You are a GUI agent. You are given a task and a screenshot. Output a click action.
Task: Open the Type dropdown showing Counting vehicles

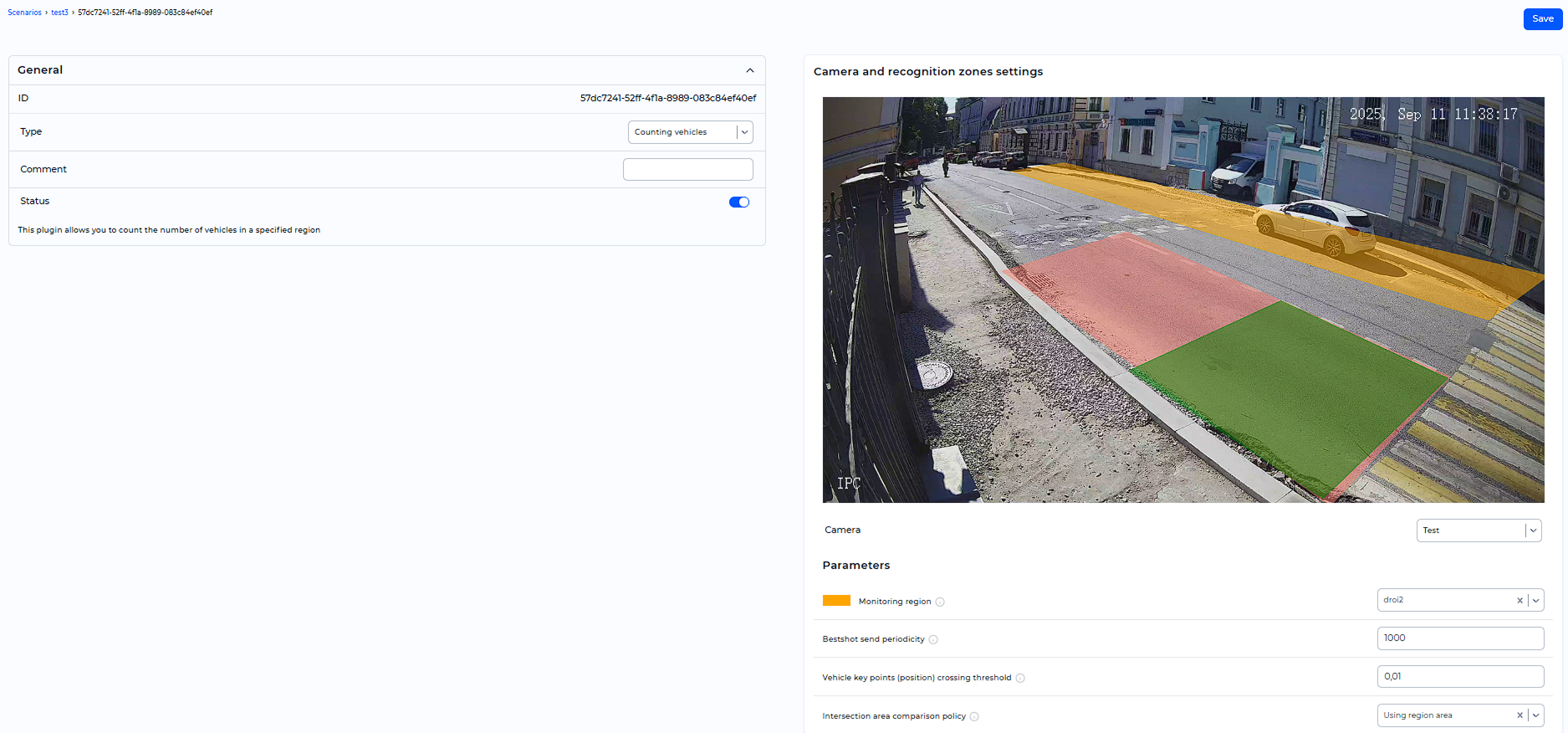(x=690, y=132)
